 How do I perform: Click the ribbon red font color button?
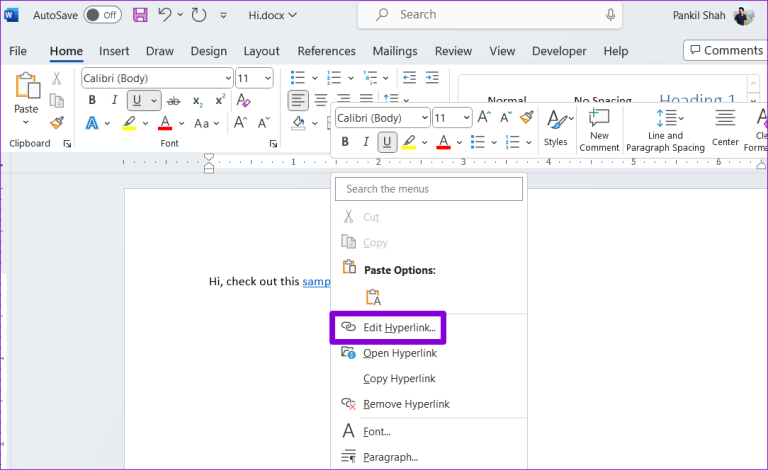[166, 123]
